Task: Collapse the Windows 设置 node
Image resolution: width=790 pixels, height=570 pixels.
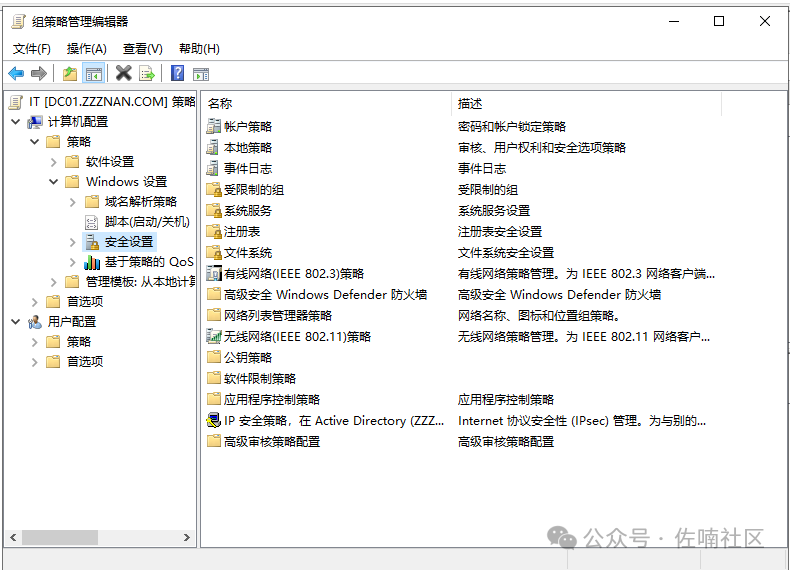Action: 53,181
